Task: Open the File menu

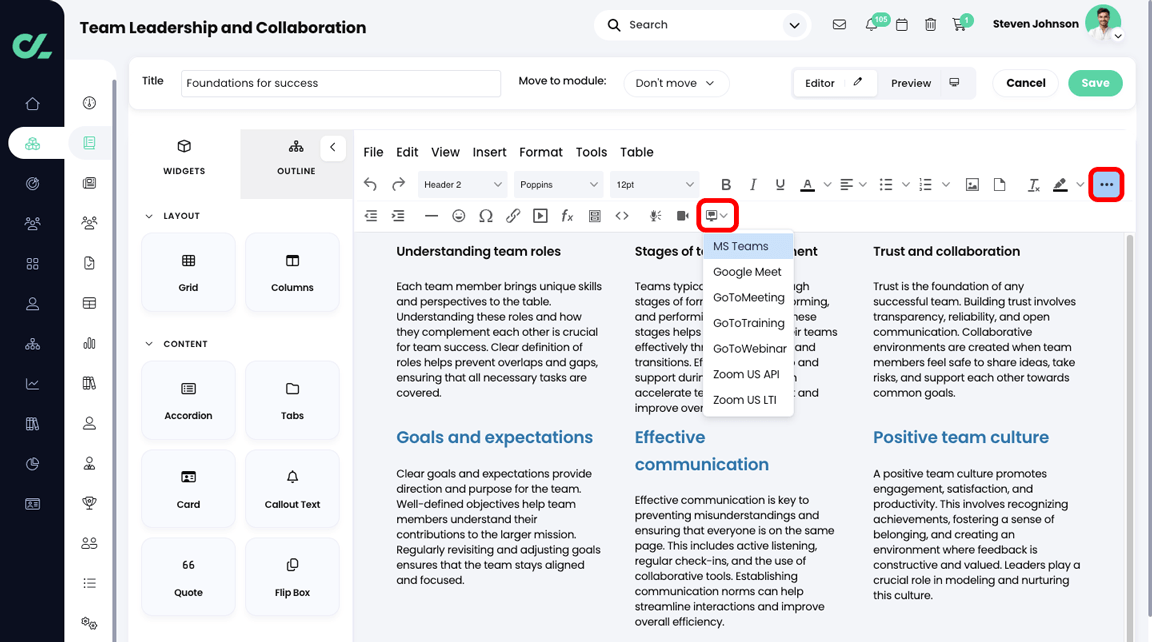Action: [373, 152]
